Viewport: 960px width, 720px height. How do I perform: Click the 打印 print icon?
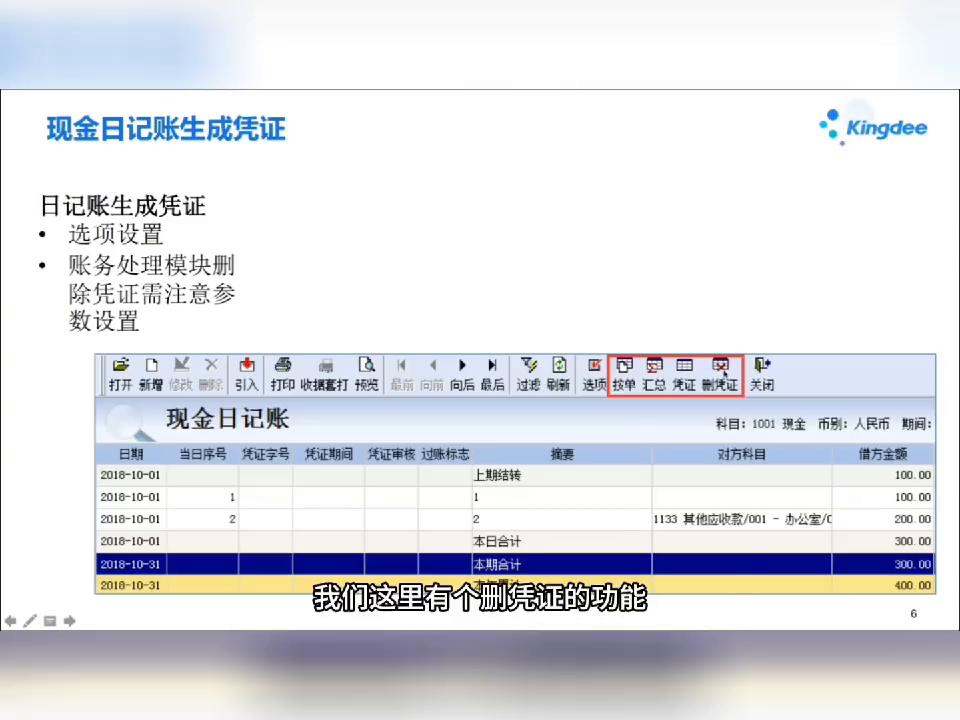coord(283,372)
